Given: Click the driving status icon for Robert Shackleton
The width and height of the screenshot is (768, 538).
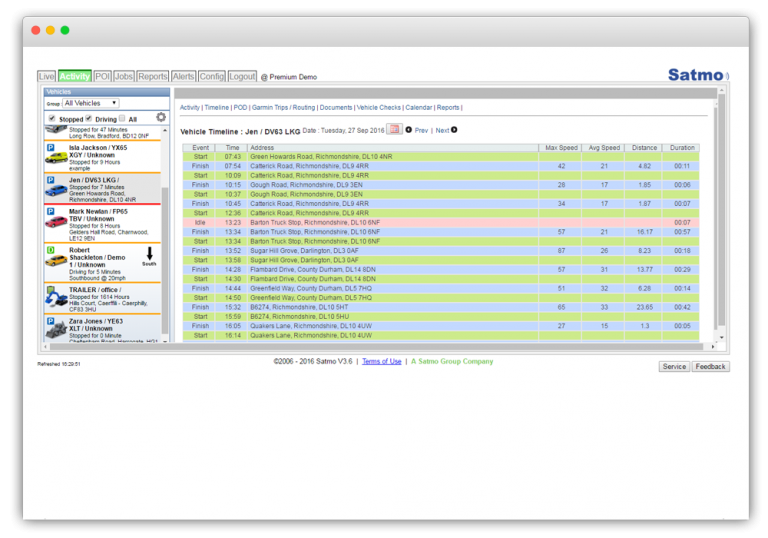Looking at the screenshot, I should 50,250.
